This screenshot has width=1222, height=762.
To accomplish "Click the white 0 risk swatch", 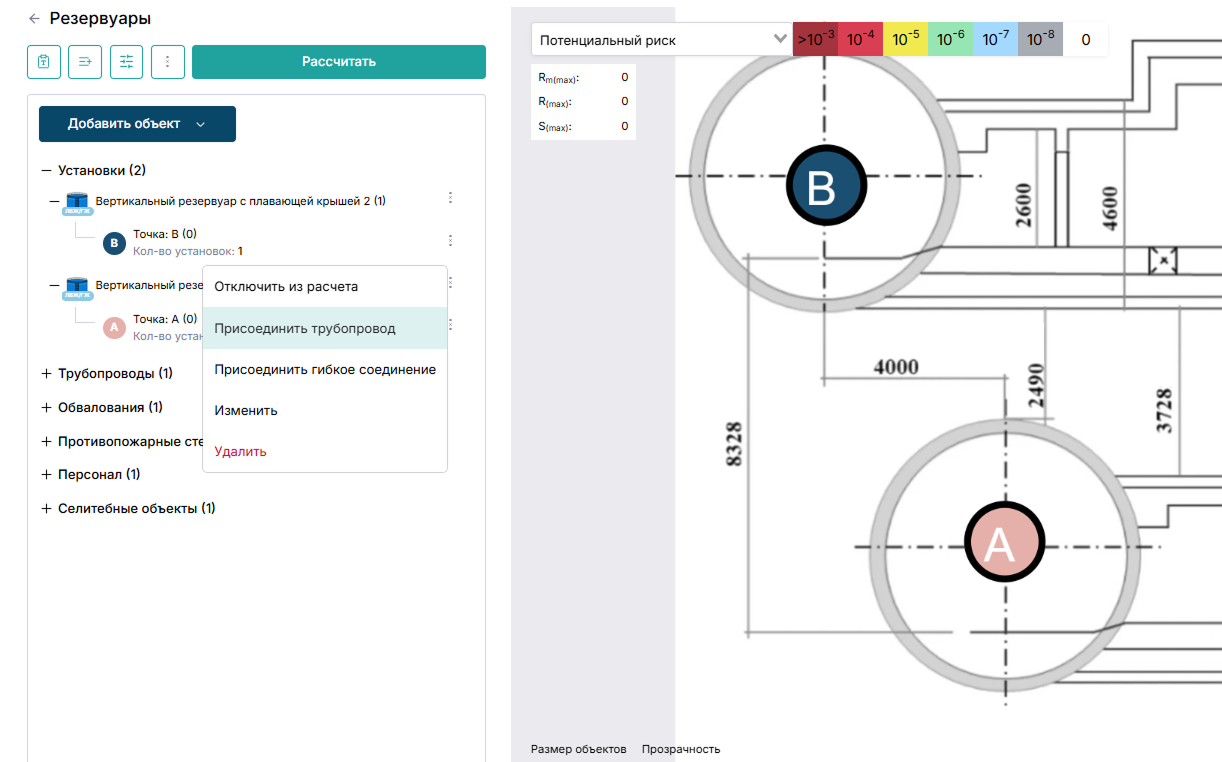I will [1085, 40].
